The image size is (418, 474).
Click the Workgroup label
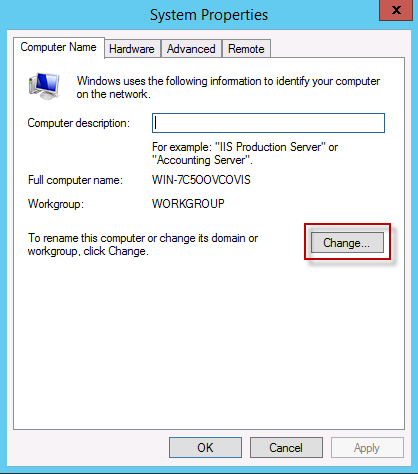[56, 204]
